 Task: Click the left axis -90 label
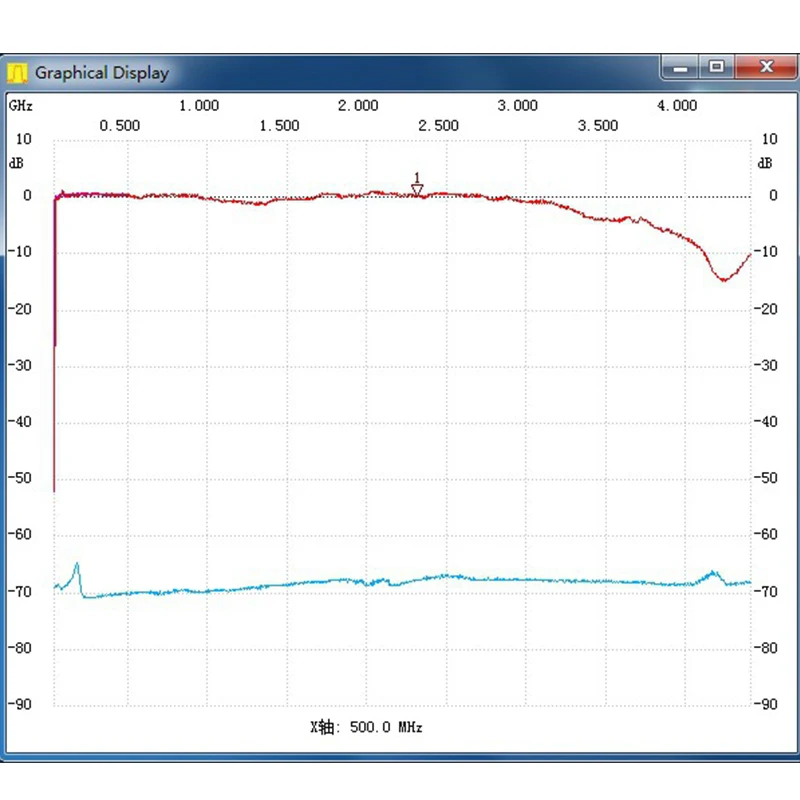coord(20,705)
